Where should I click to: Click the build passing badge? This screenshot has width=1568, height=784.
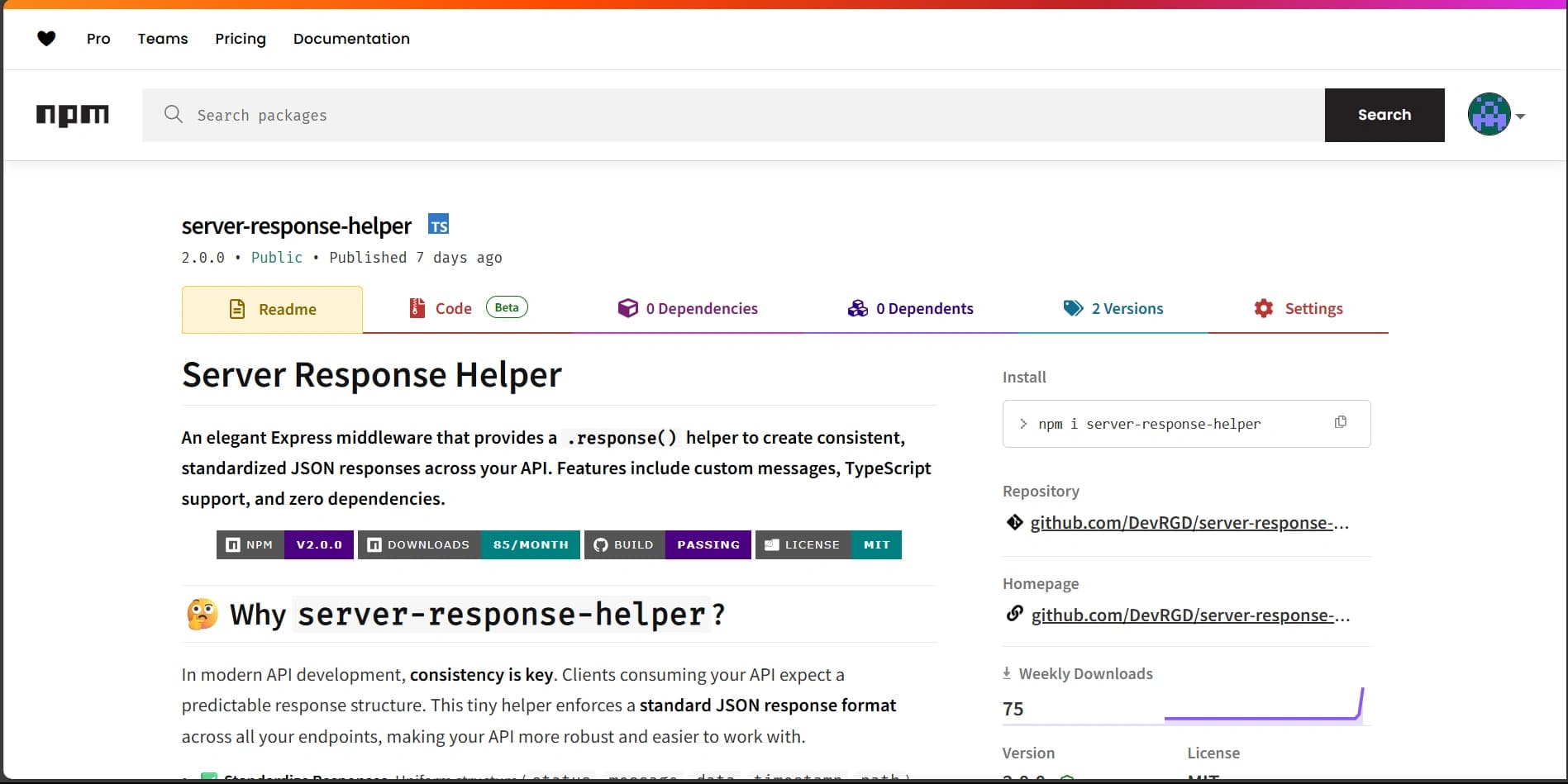pos(668,544)
